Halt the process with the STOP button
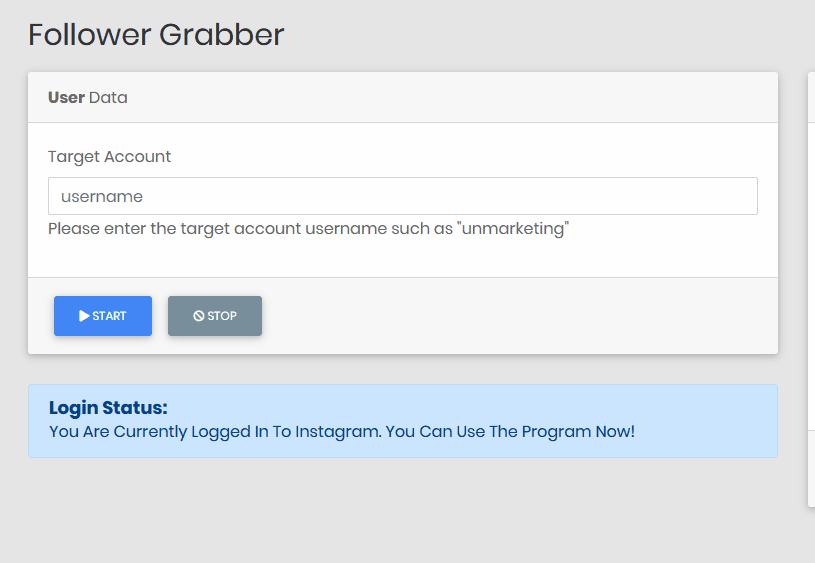The height and width of the screenshot is (563, 815). click(x=215, y=316)
